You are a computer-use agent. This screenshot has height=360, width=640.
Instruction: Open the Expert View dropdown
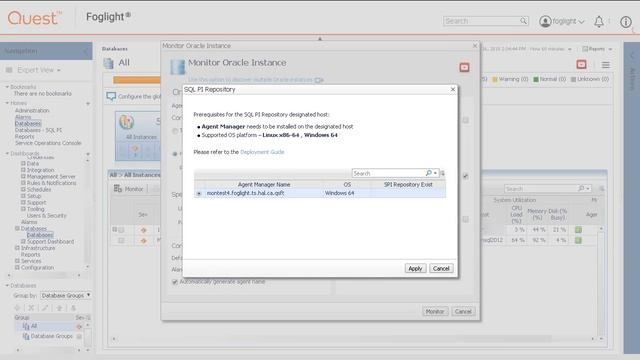(39, 70)
